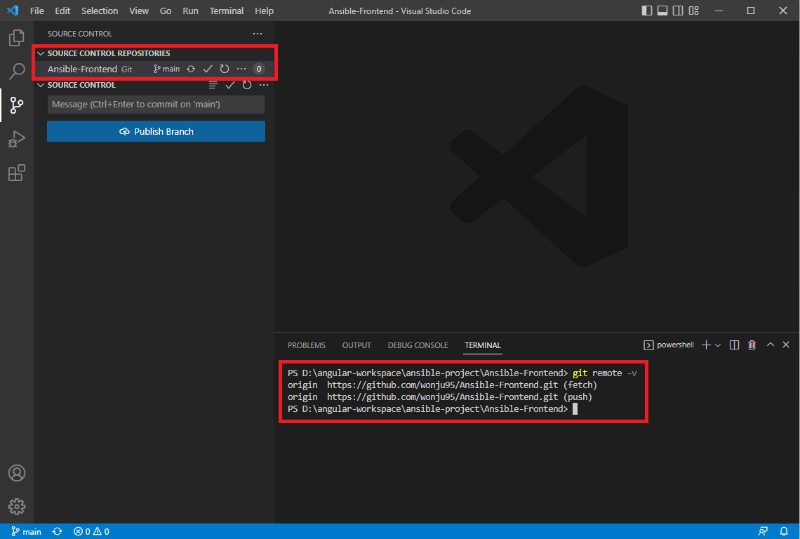Maximize the terminal panel size
Image resolution: width=800 pixels, height=539 pixels.
tap(770, 345)
